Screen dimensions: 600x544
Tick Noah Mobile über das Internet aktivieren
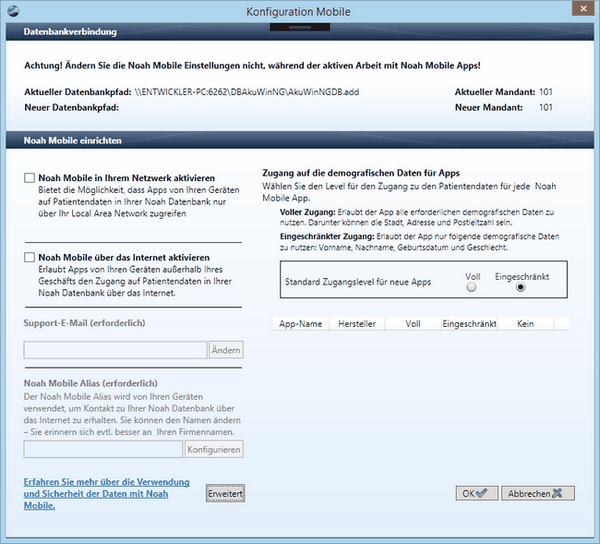(x=30, y=258)
